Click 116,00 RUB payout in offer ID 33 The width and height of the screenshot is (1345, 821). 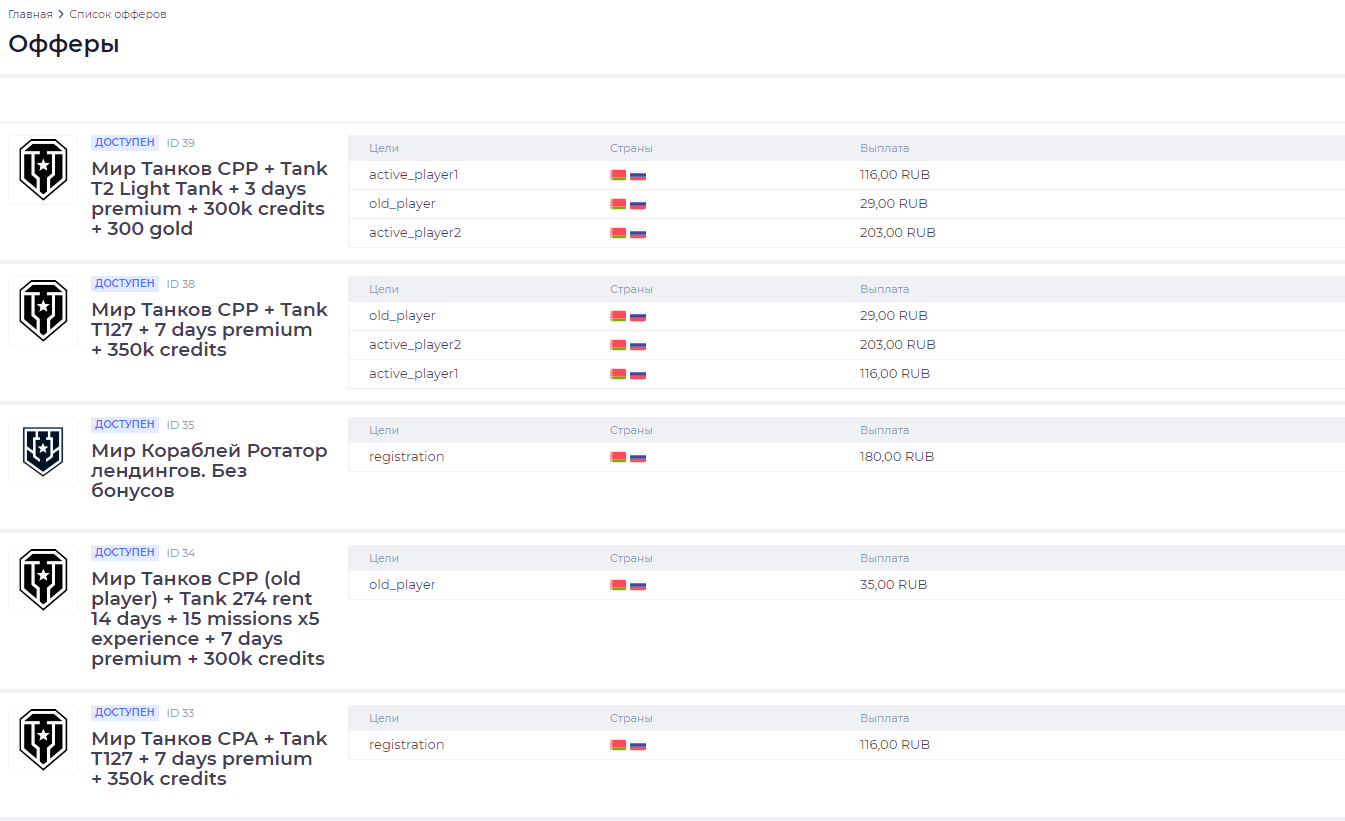[x=895, y=745]
